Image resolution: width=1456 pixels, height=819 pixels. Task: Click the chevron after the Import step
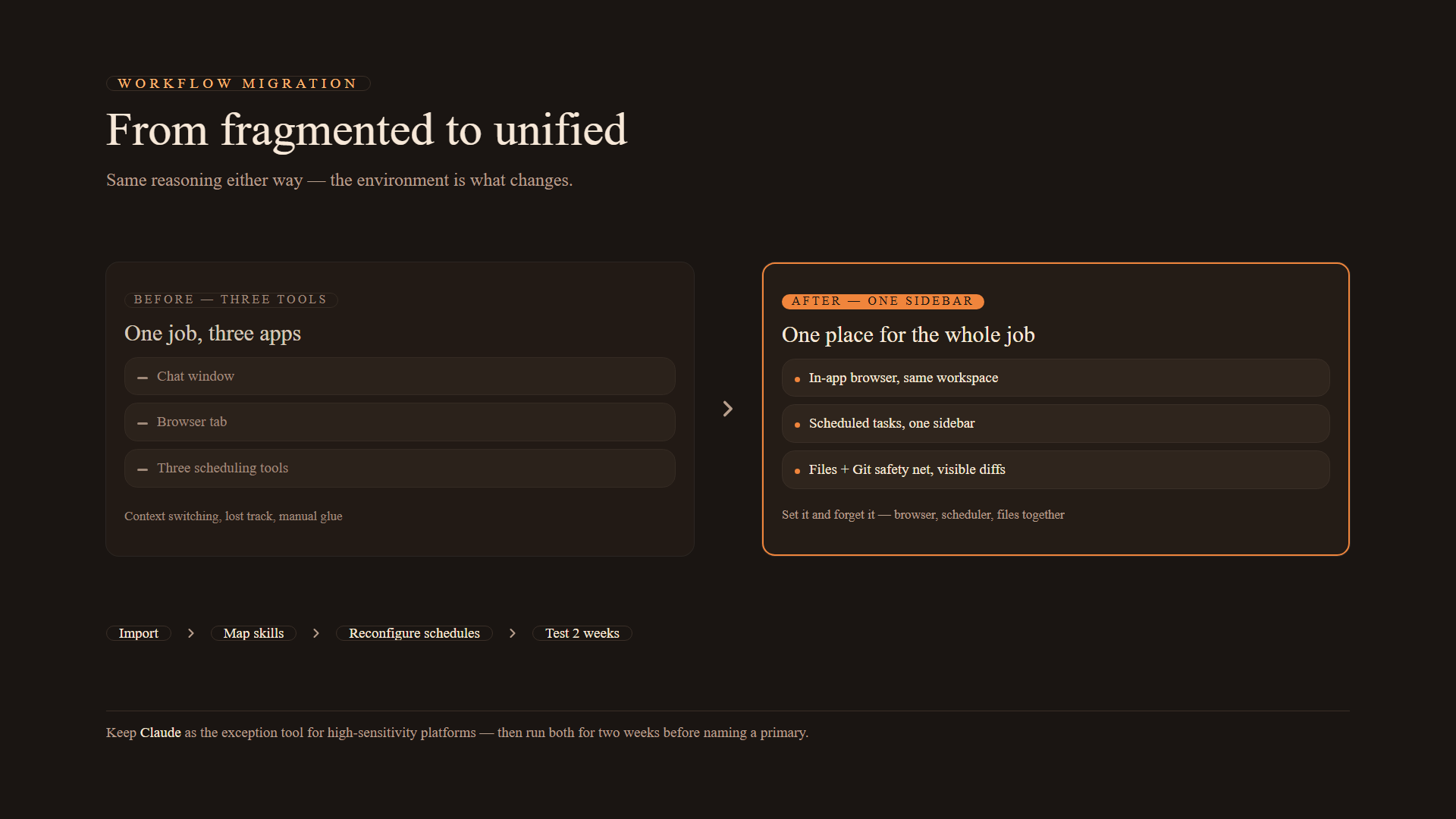pos(191,633)
